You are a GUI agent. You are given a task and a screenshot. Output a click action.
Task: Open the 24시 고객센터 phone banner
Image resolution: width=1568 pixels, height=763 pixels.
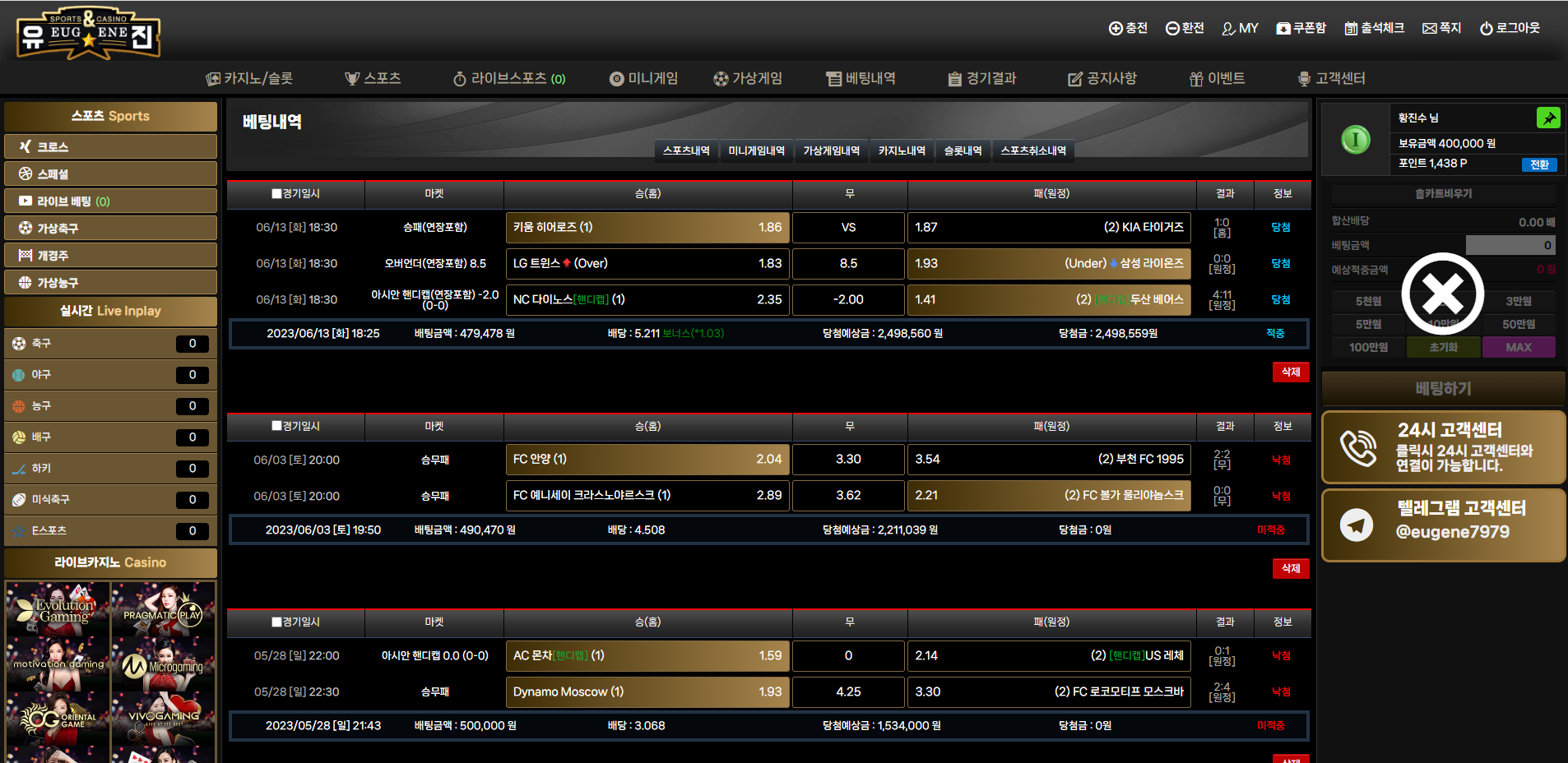1443,447
